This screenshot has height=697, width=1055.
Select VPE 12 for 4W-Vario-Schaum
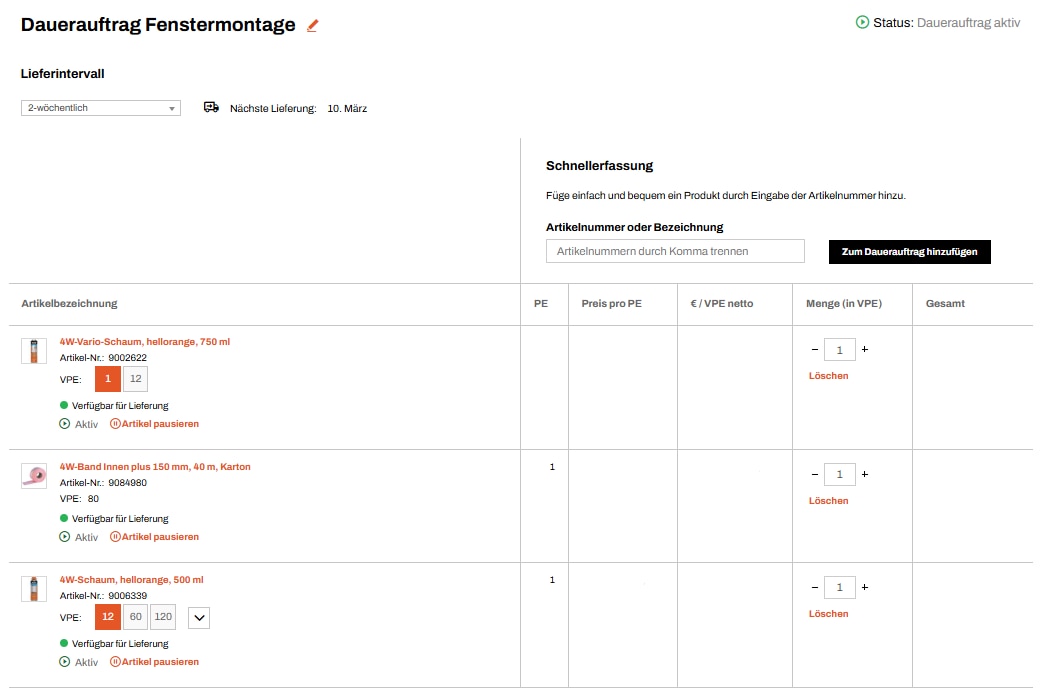(135, 379)
